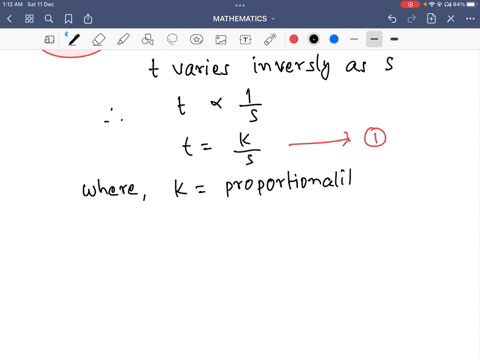Select the thickest stroke width
Image resolution: width=480 pixels, height=360 pixels.
394,39
